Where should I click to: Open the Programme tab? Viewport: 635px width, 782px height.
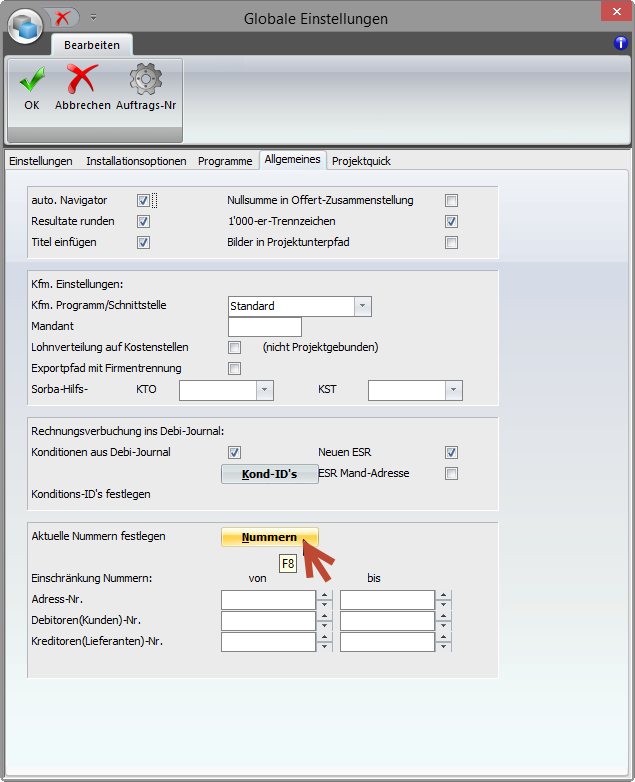pyautogui.click(x=225, y=161)
